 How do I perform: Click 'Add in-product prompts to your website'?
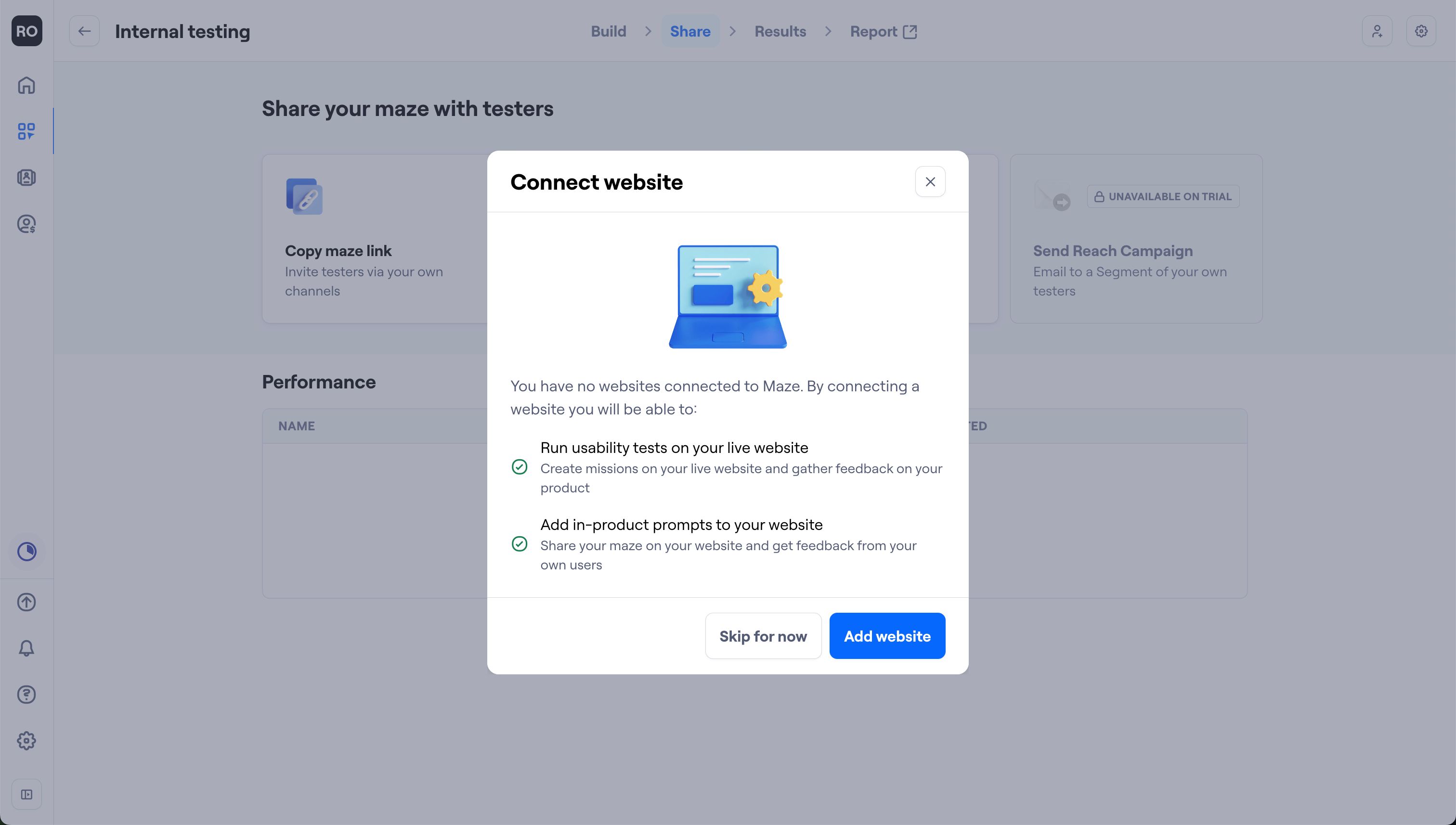681,525
